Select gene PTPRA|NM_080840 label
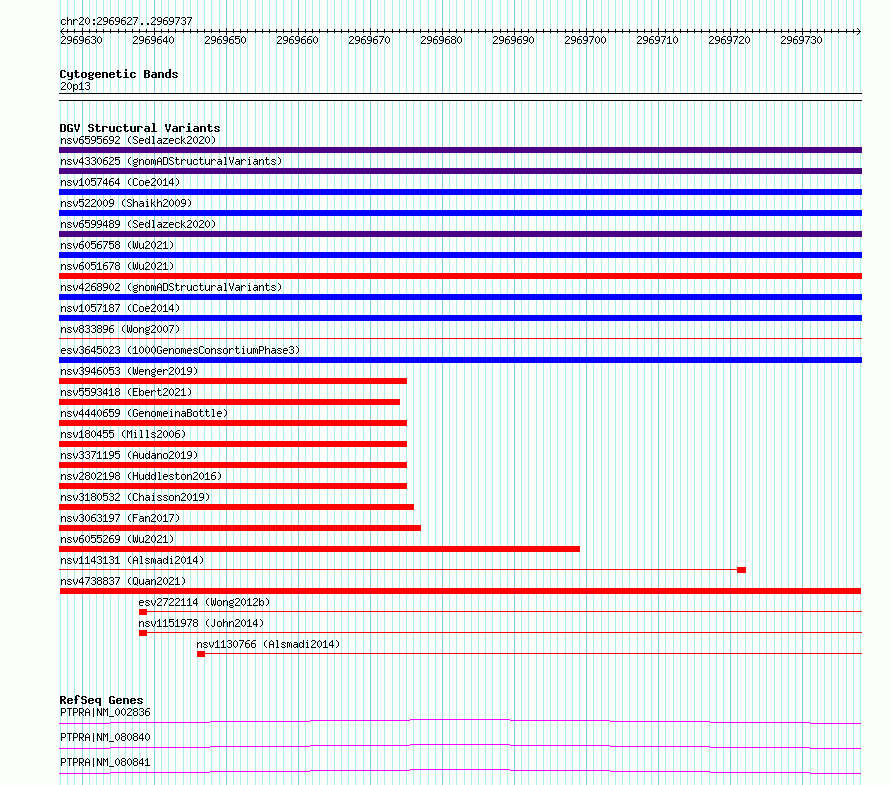This screenshot has width=890, height=785. (105, 737)
